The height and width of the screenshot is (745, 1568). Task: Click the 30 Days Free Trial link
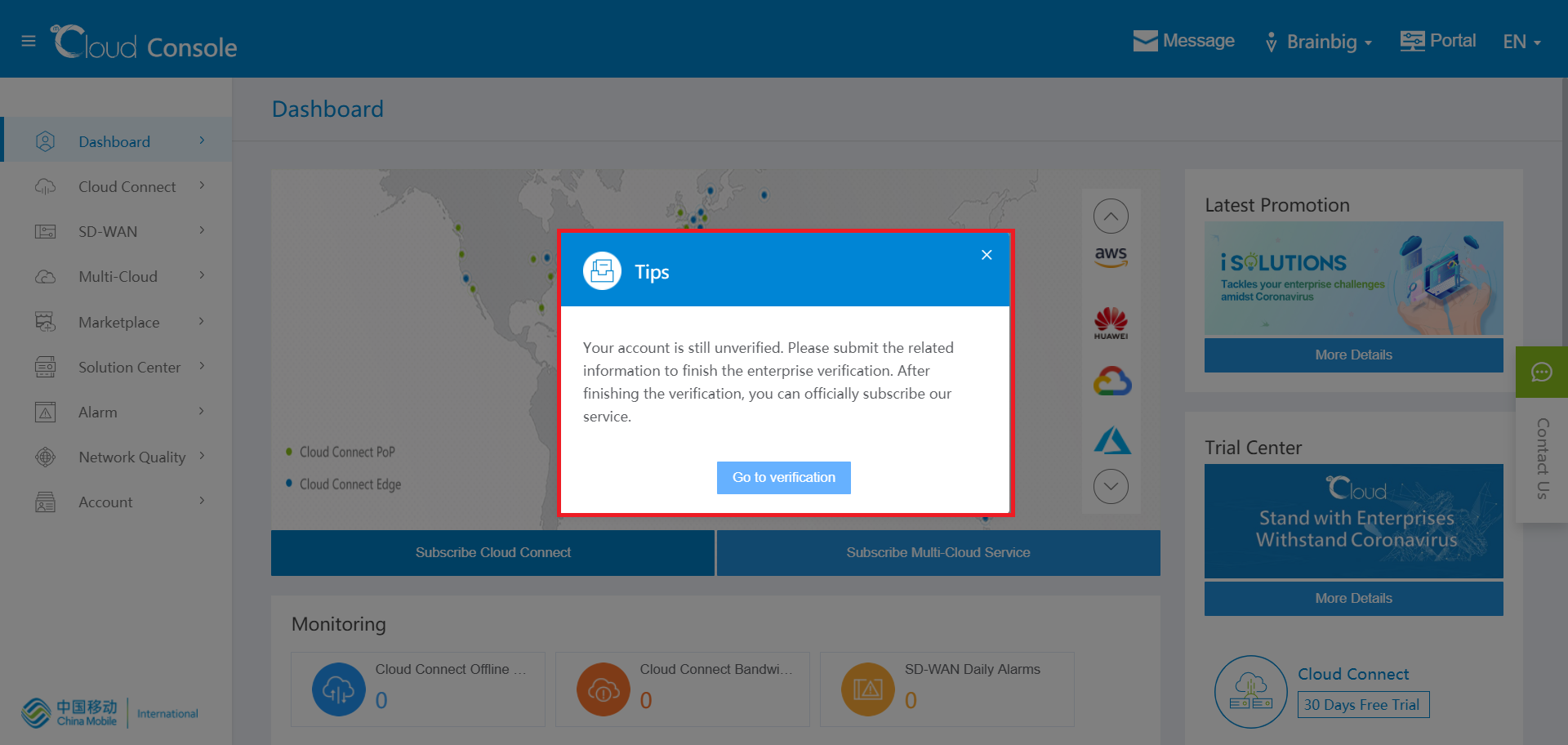pos(1363,705)
